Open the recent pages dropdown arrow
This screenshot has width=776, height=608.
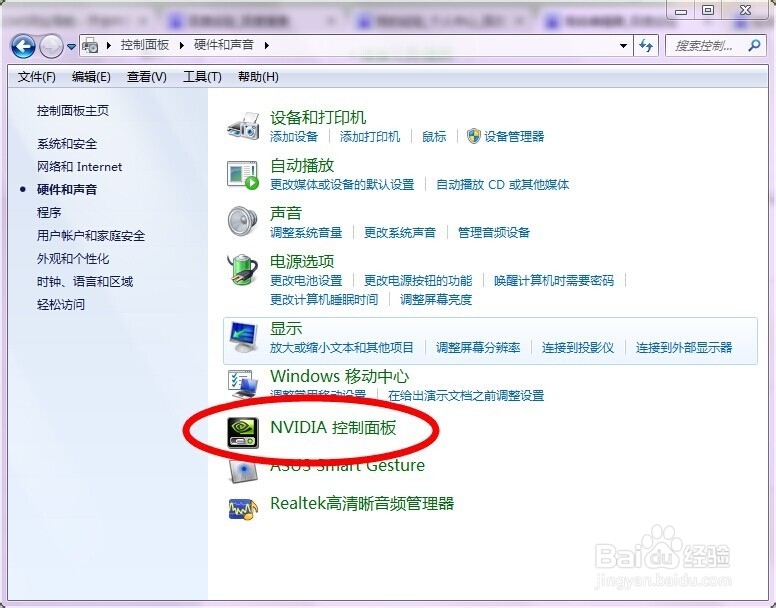coord(71,47)
